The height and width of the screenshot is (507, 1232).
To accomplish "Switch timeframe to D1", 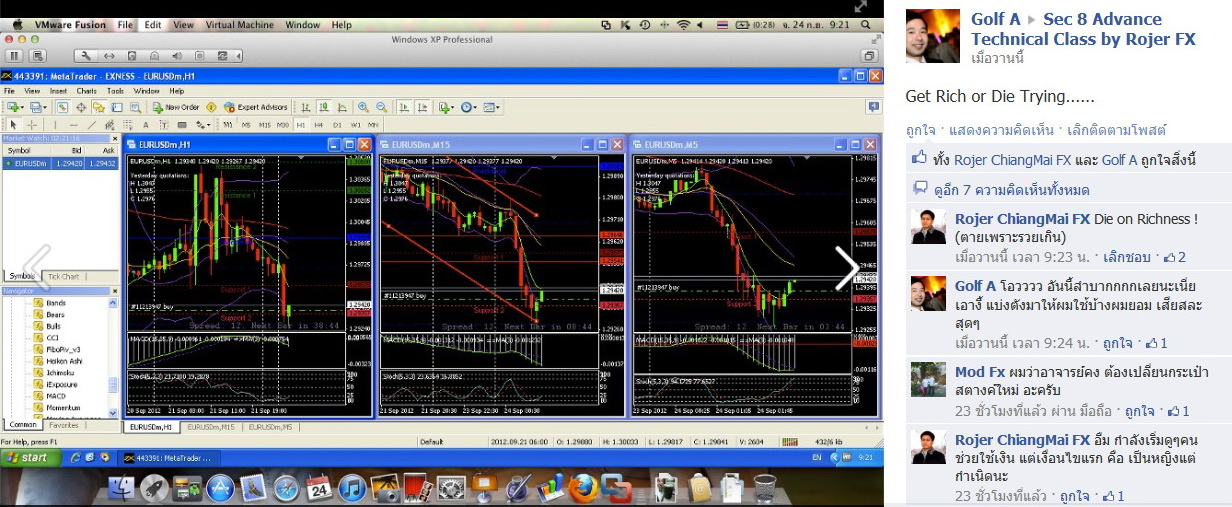I will [x=337, y=125].
